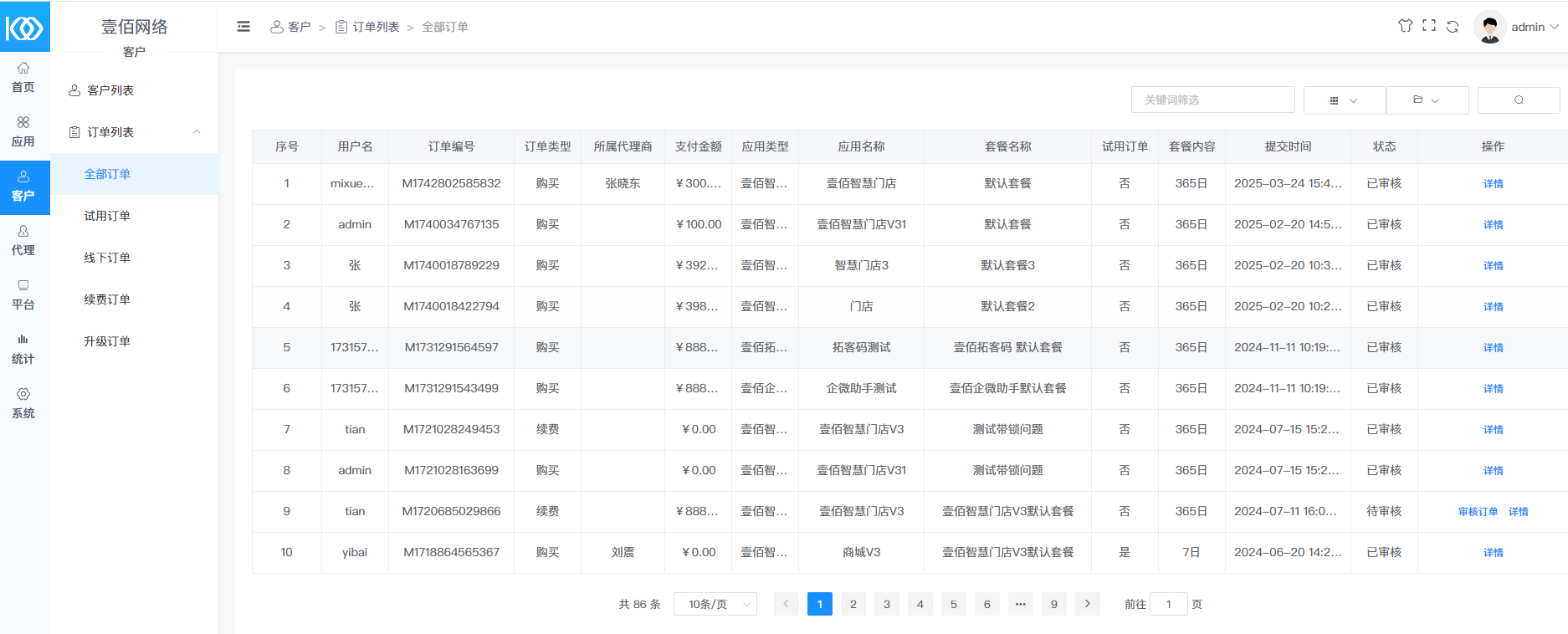The width and height of the screenshot is (1568, 634).
Task: Click the next page arrow
Action: point(1088,604)
